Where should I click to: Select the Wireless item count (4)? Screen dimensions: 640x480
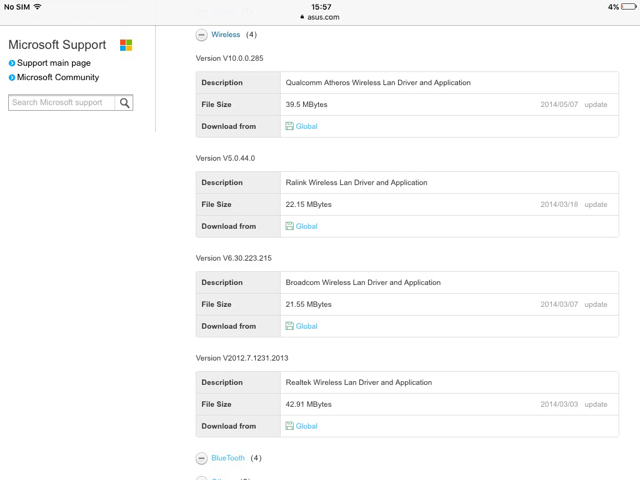pyautogui.click(x=251, y=35)
